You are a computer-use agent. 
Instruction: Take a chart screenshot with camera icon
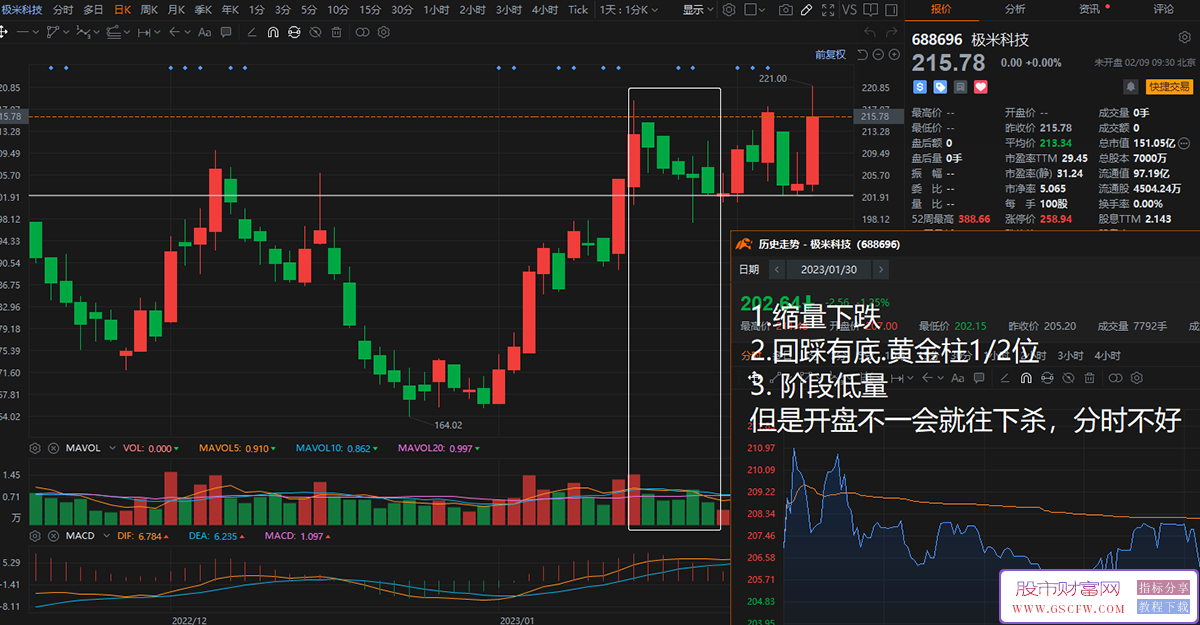[786, 10]
